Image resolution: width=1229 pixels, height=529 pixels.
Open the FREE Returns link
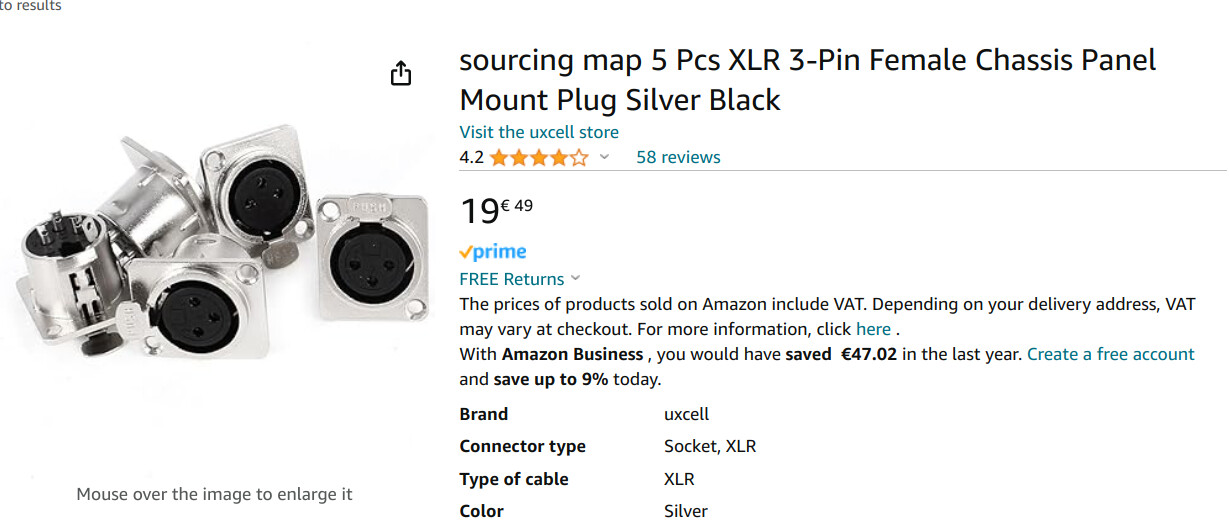pos(511,279)
